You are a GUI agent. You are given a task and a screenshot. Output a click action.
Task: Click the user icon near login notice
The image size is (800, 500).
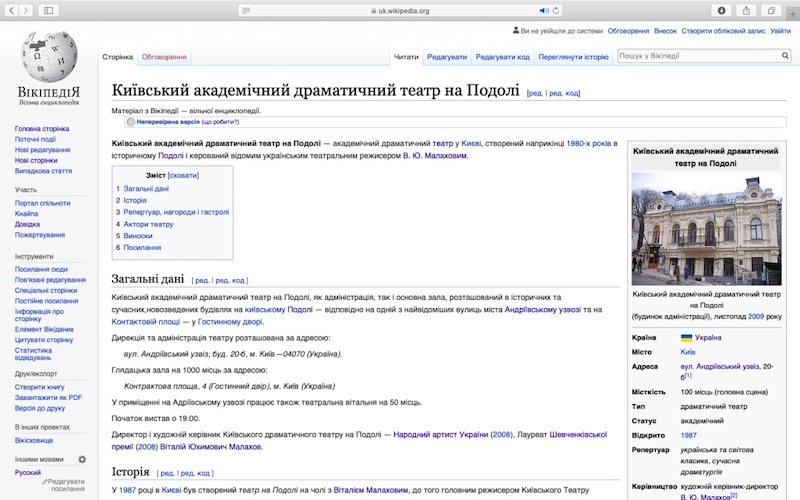(x=516, y=31)
